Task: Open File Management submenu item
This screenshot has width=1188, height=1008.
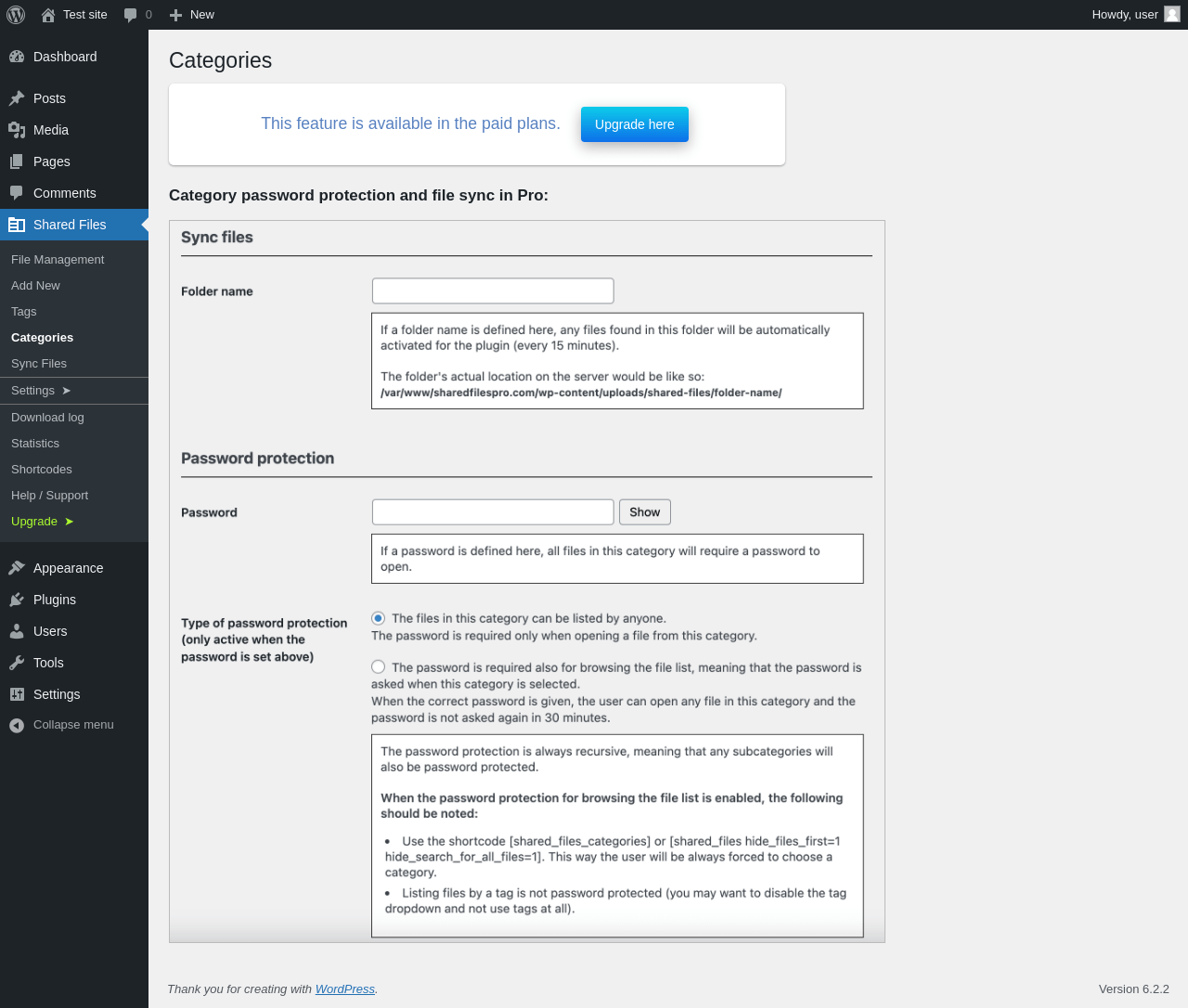Action: coord(58,260)
